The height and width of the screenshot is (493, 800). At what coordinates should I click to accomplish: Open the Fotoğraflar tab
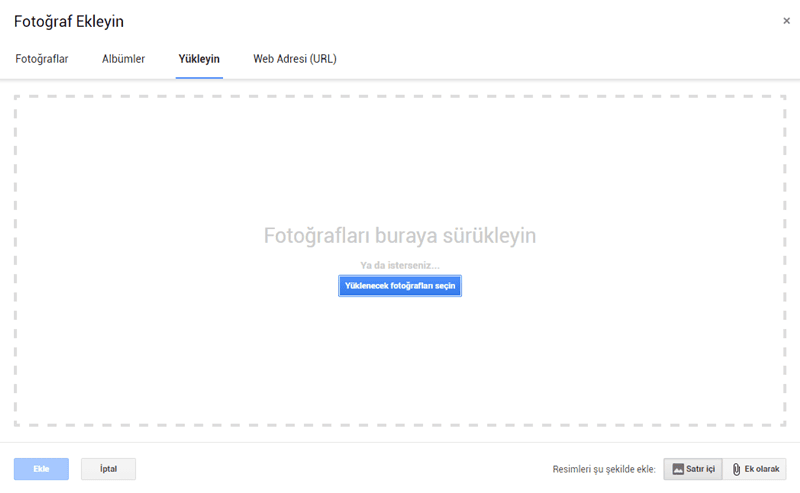point(42,59)
